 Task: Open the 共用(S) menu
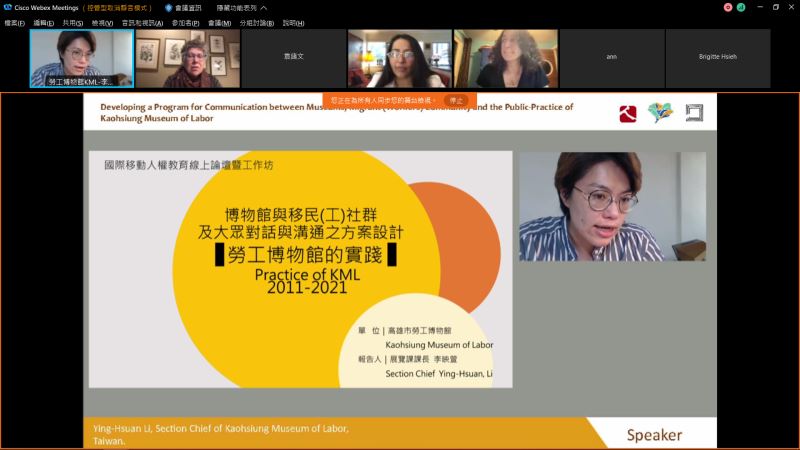pos(73,22)
